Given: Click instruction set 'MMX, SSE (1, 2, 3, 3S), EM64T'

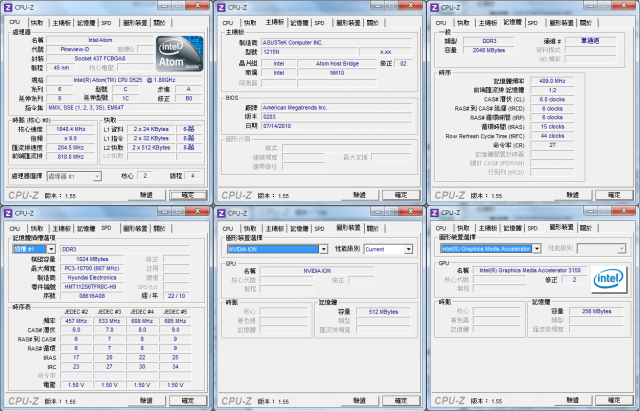Looking at the screenshot, I should tap(124, 108).
